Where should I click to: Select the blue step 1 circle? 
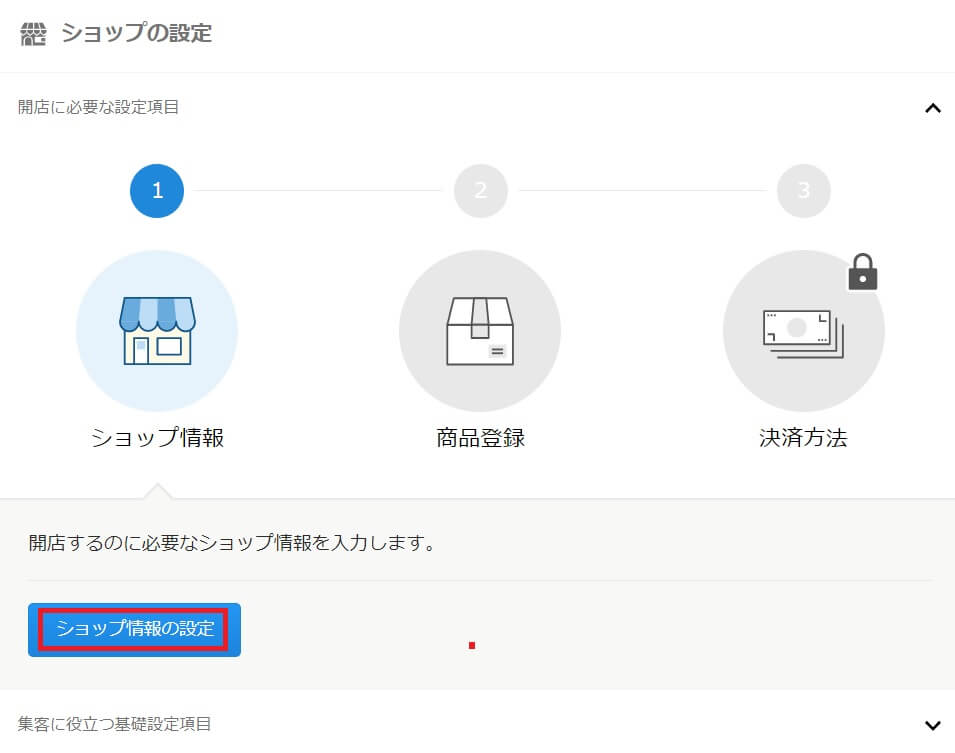pos(157,190)
